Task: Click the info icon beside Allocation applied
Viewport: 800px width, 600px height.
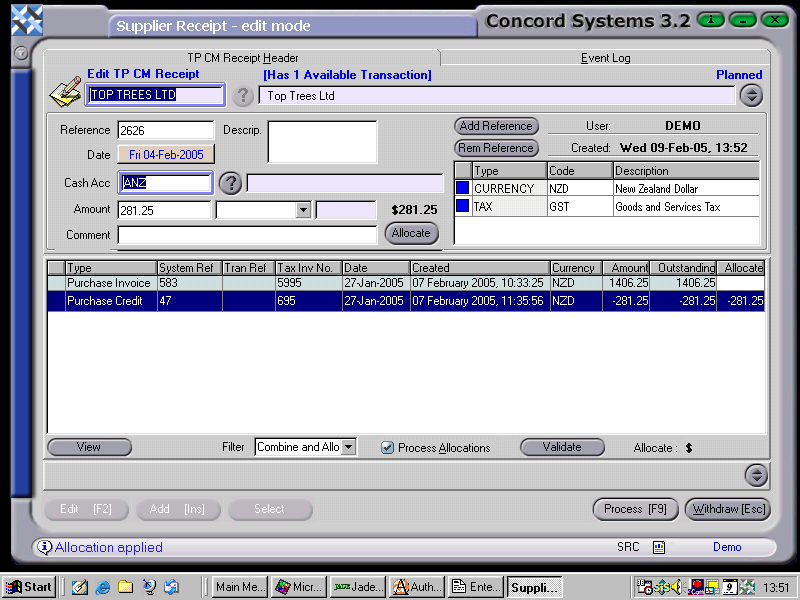Action: 44,547
